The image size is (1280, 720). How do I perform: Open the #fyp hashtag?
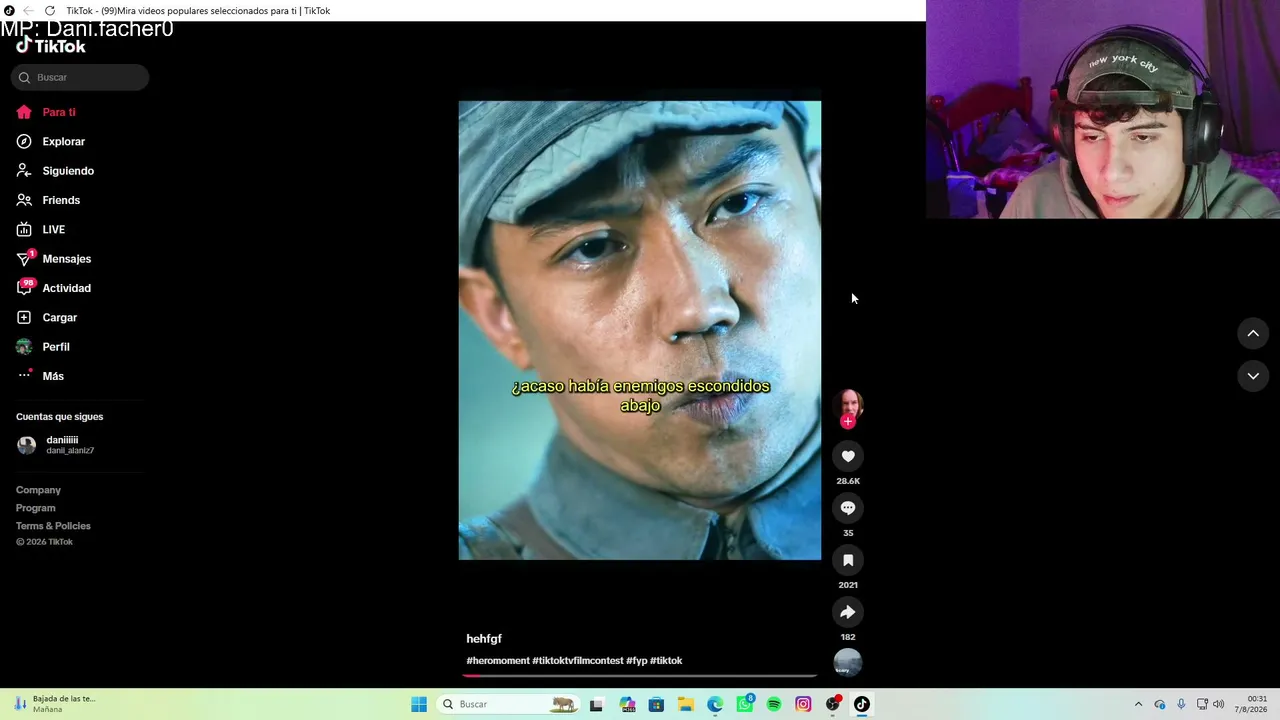coord(637,661)
